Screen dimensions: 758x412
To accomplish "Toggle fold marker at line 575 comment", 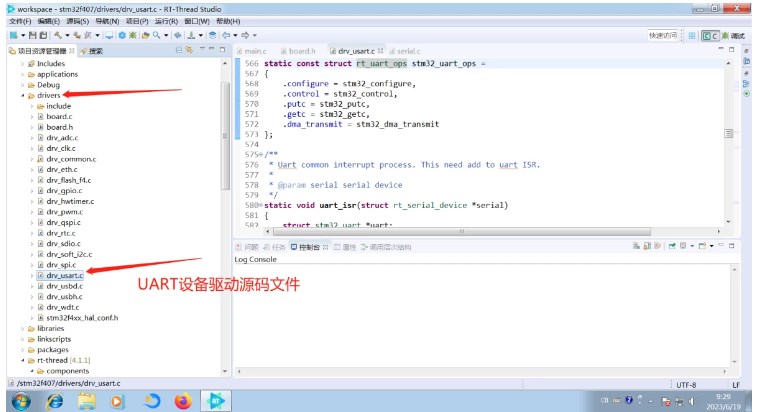I will tap(261, 155).
